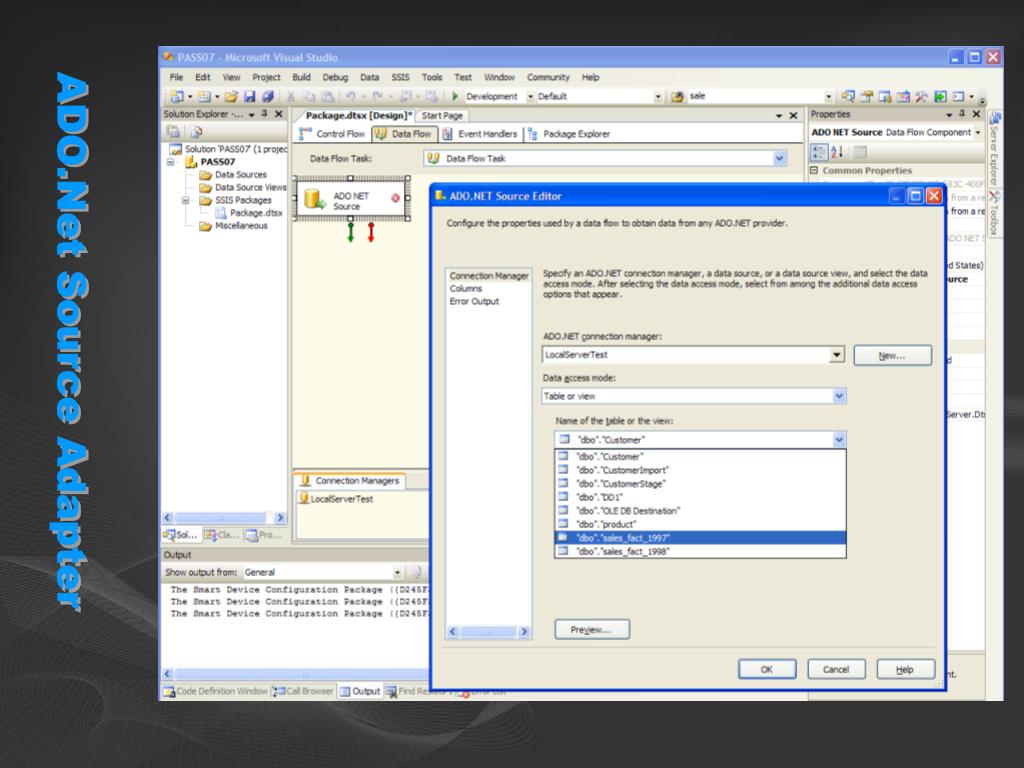The width and height of the screenshot is (1024, 768).
Task: Open the Data access mode dropdown
Action: (839, 396)
